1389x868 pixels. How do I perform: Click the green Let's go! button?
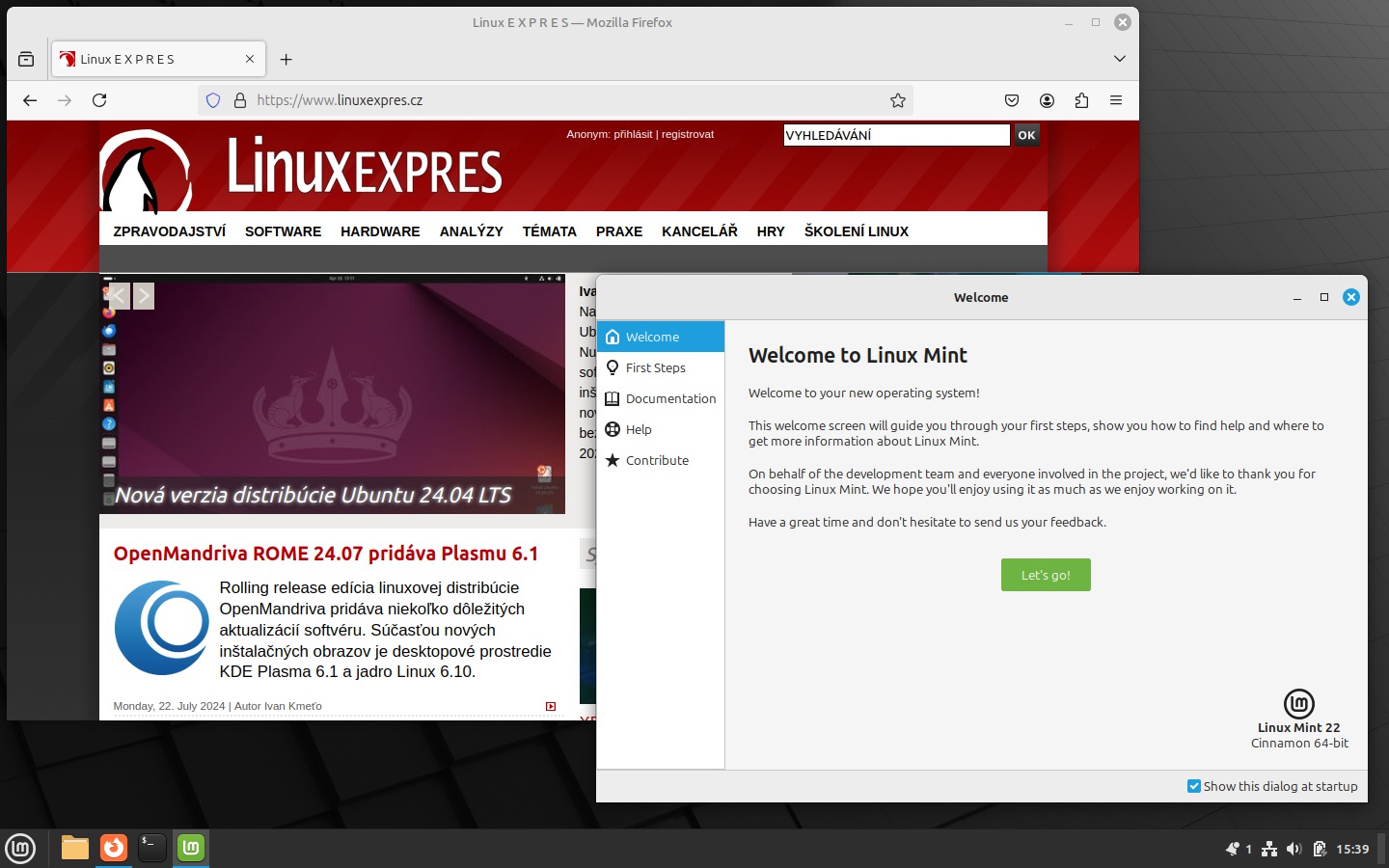(1046, 575)
